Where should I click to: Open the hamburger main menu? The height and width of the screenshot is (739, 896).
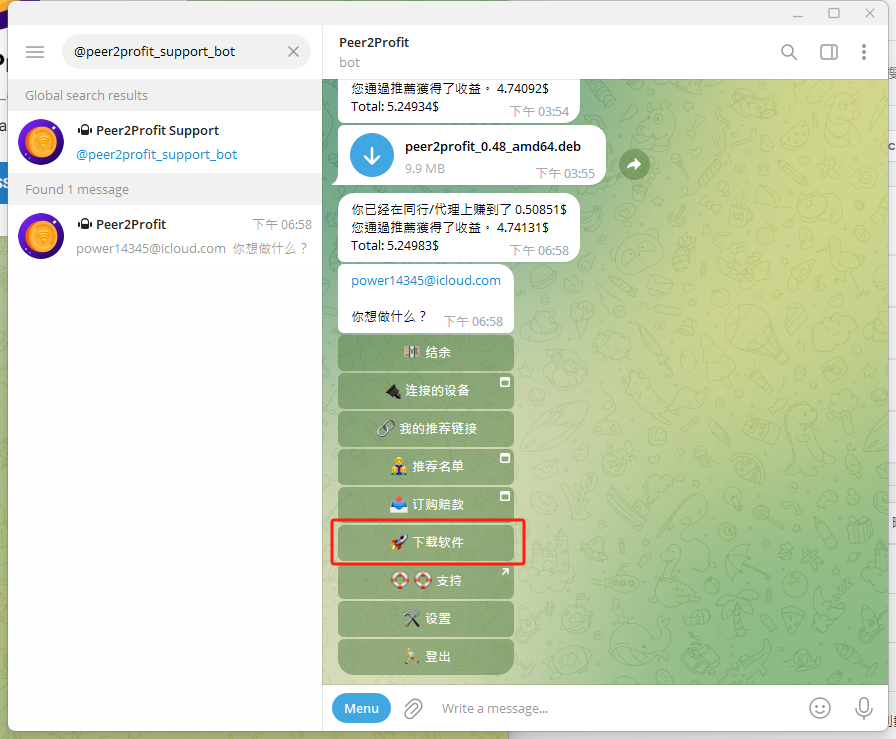point(35,52)
